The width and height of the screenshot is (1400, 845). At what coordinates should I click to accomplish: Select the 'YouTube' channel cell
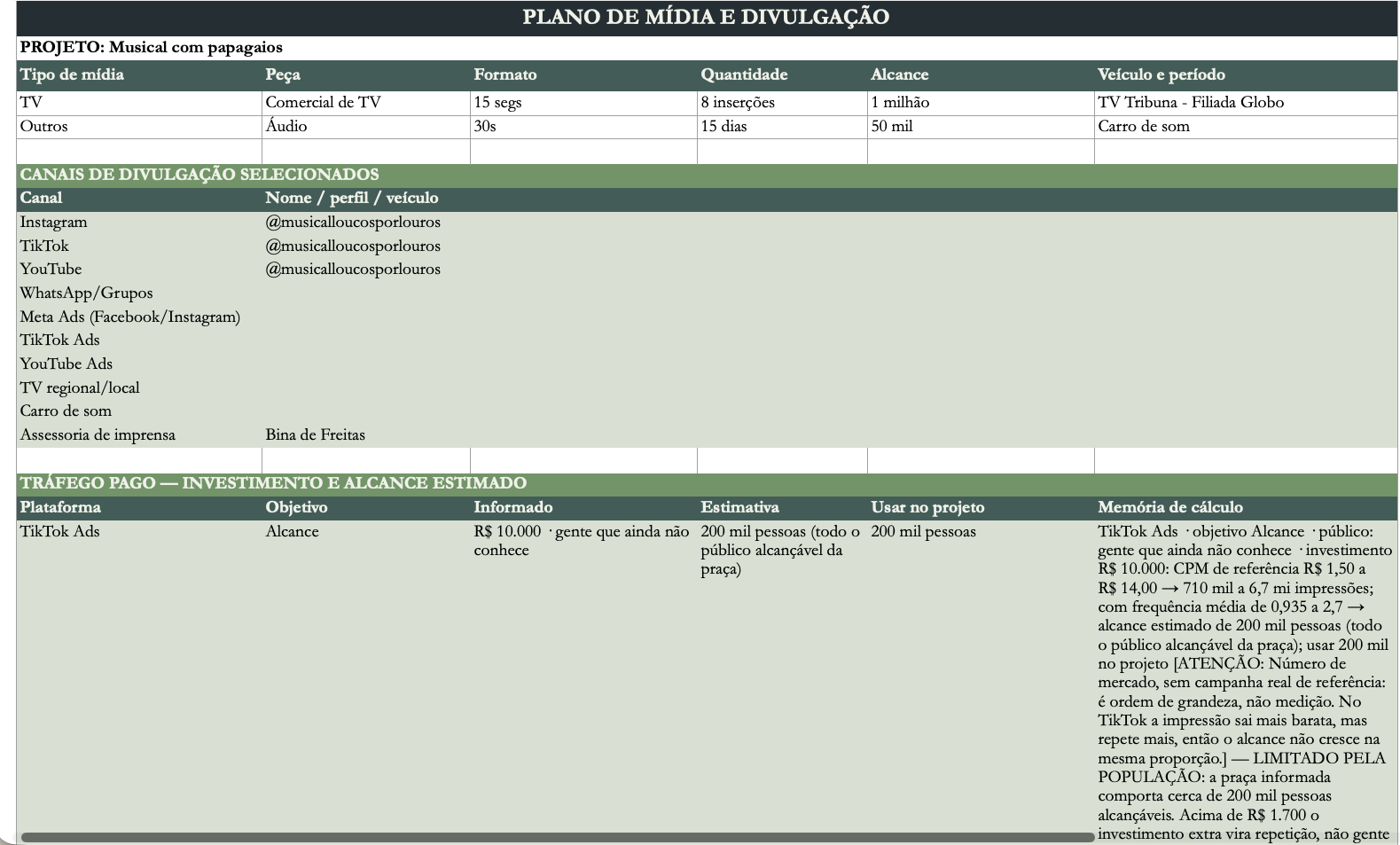click(139, 270)
